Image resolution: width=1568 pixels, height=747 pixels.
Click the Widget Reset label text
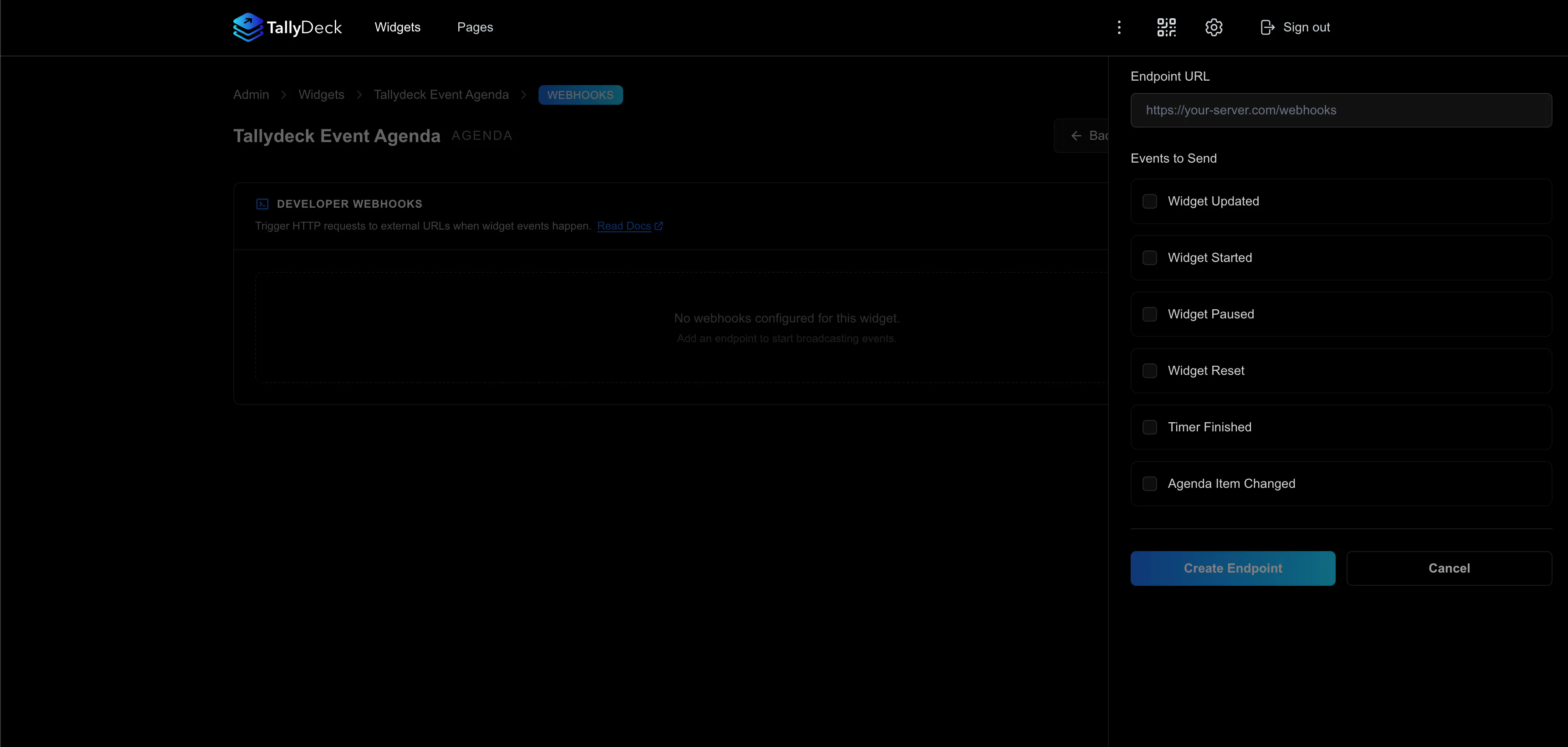pyautogui.click(x=1206, y=371)
